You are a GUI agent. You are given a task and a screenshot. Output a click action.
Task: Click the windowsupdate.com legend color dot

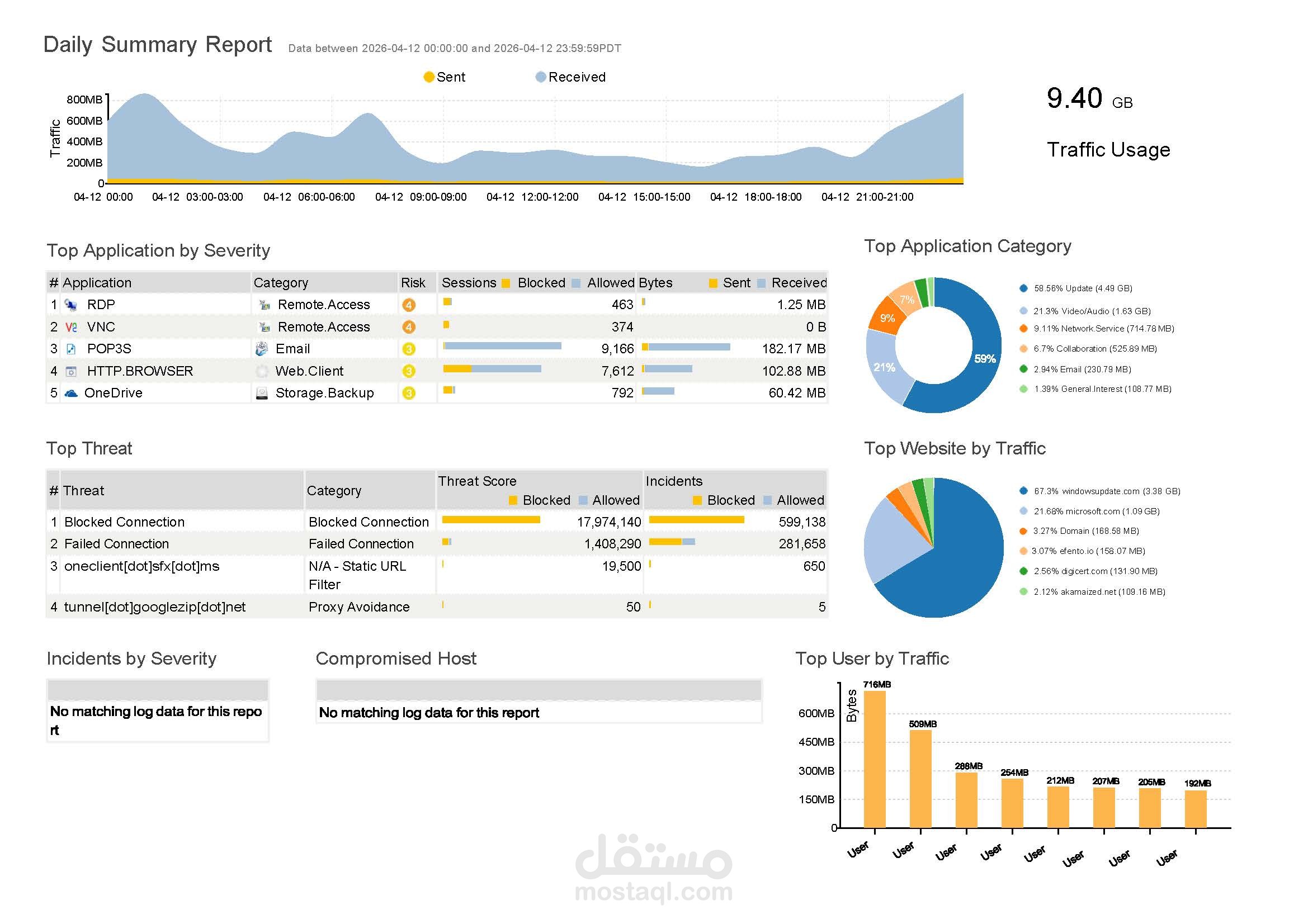click(x=1023, y=491)
